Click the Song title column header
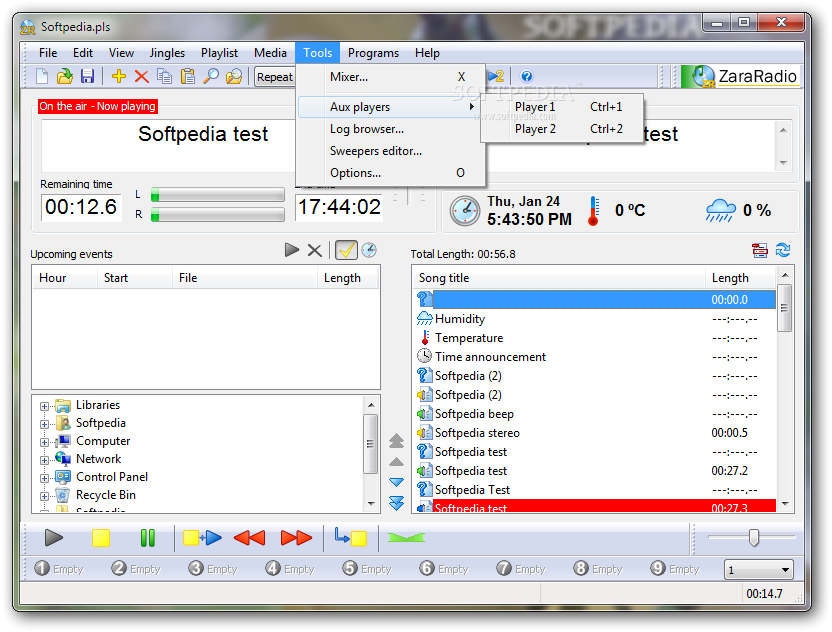Screen dimensions: 832x632 pyautogui.click(x=559, y=278)
